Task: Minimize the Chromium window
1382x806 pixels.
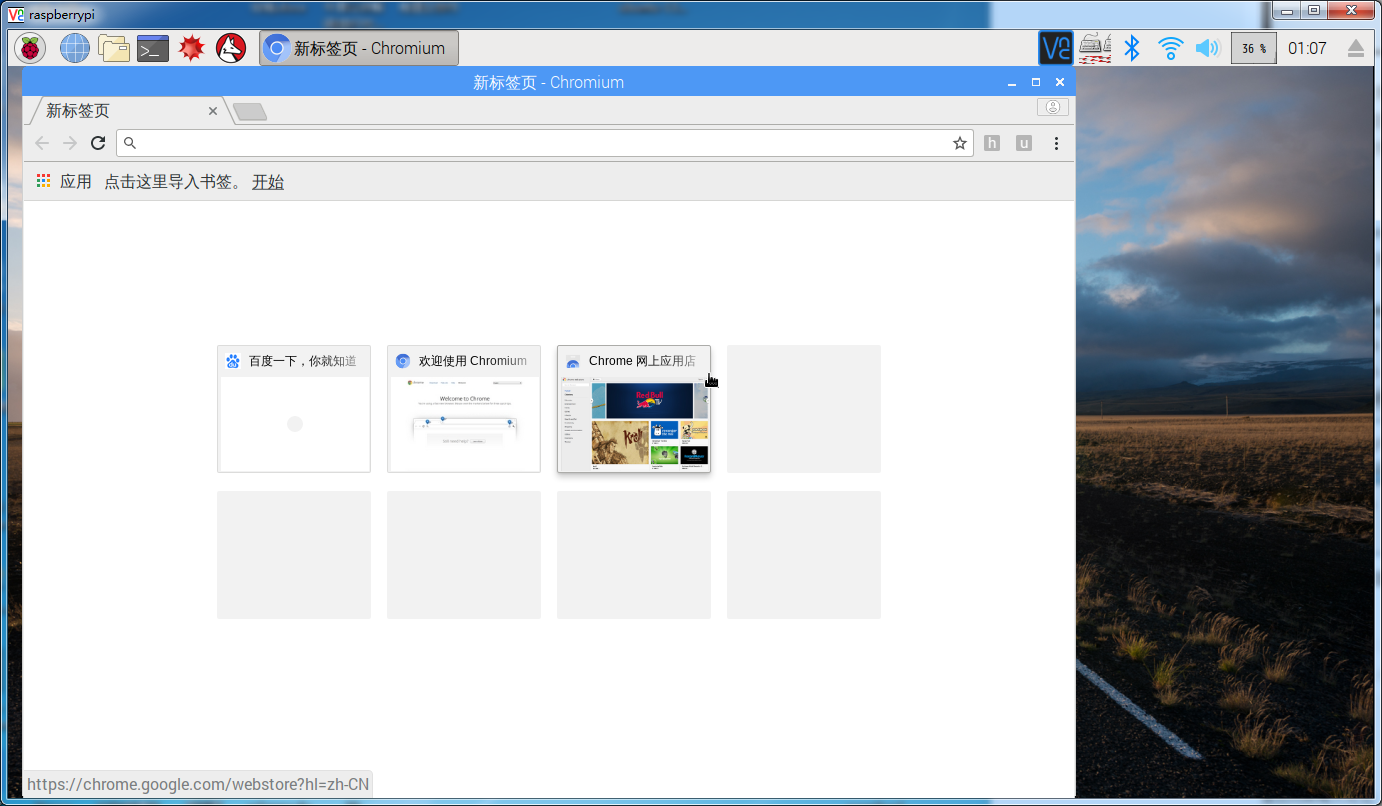Action: pos(1012,82)
